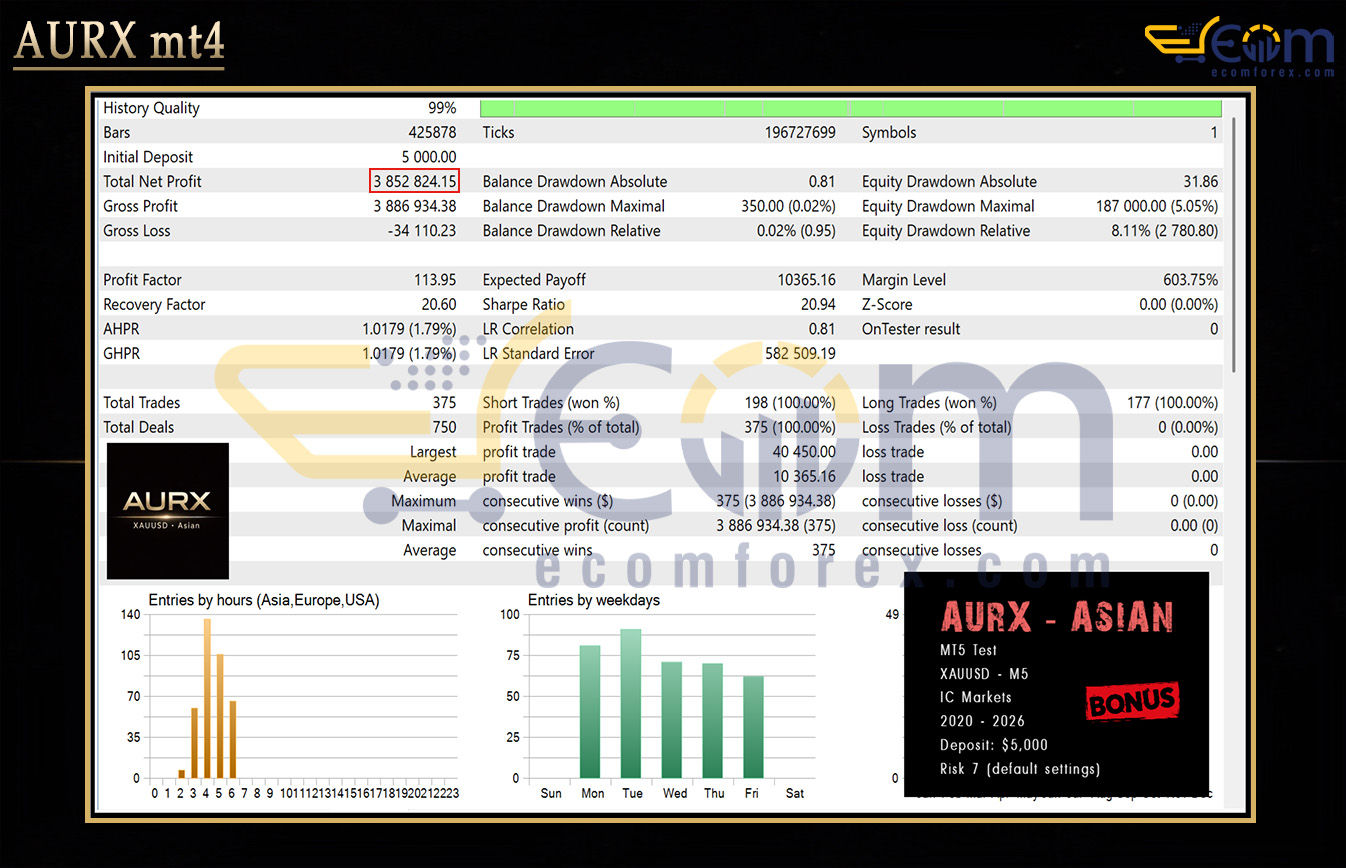The width and height of the screenshot is (1346, 868).
Task: Expand the Total Trades section
Action: pyautogui.click(x=141, y=402)
